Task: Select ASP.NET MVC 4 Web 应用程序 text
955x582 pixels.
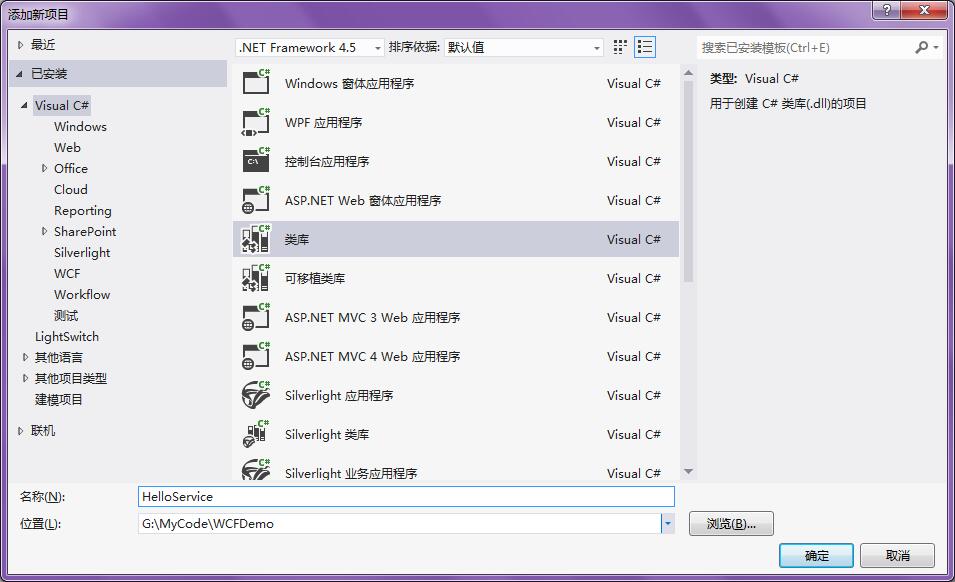Action: [x=372, y=356]
